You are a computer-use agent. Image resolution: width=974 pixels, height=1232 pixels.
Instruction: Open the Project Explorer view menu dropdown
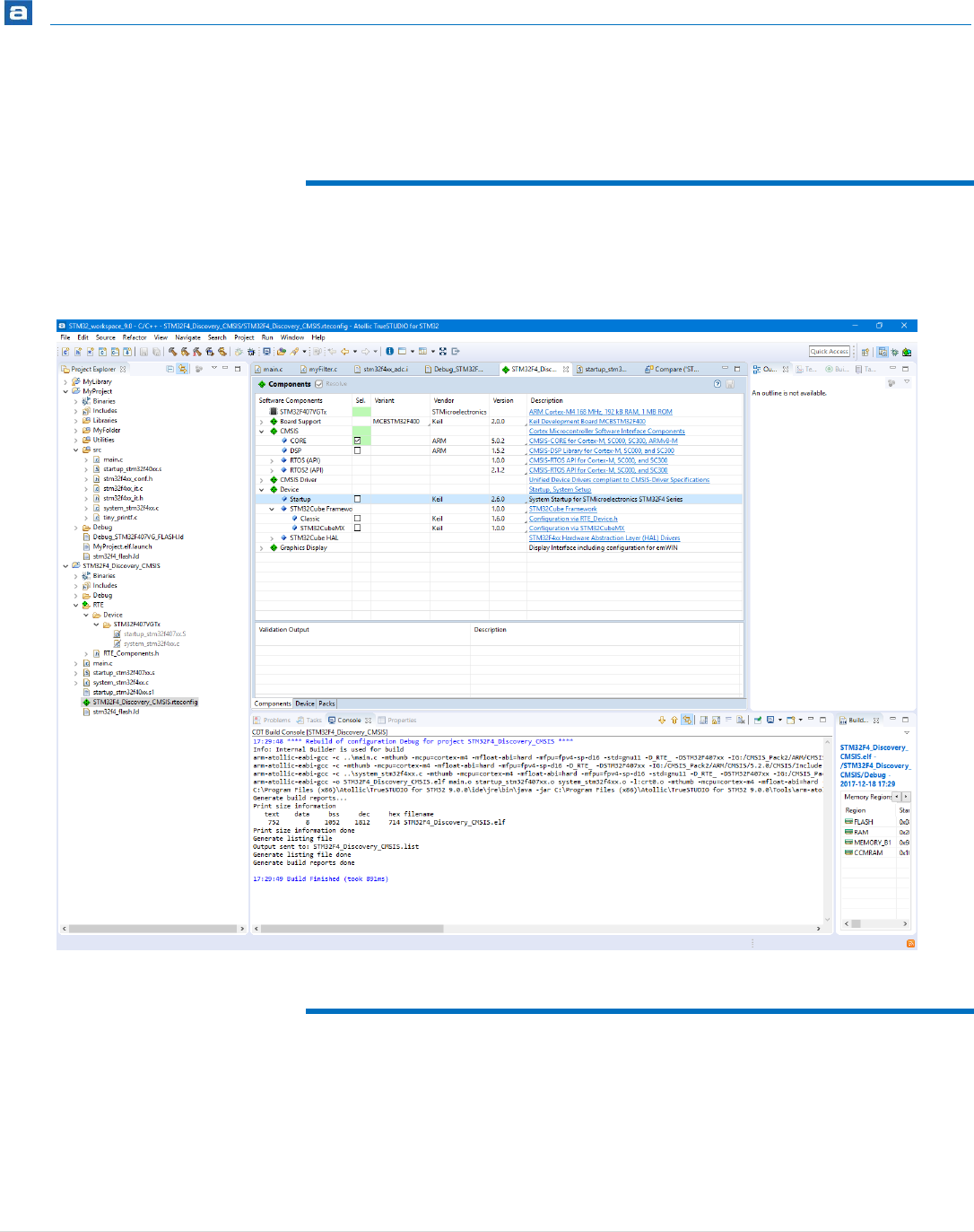pos(213,368)
